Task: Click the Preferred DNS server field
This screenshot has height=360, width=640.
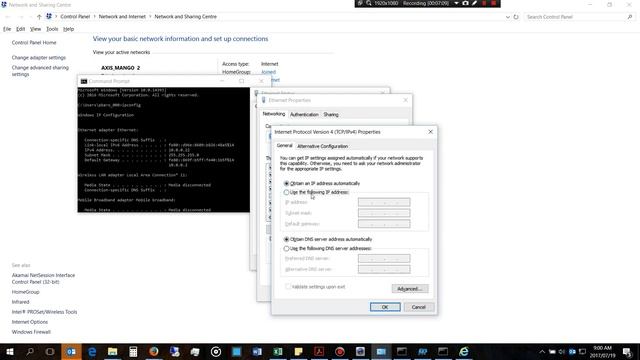Action: [x=384, y=258]
